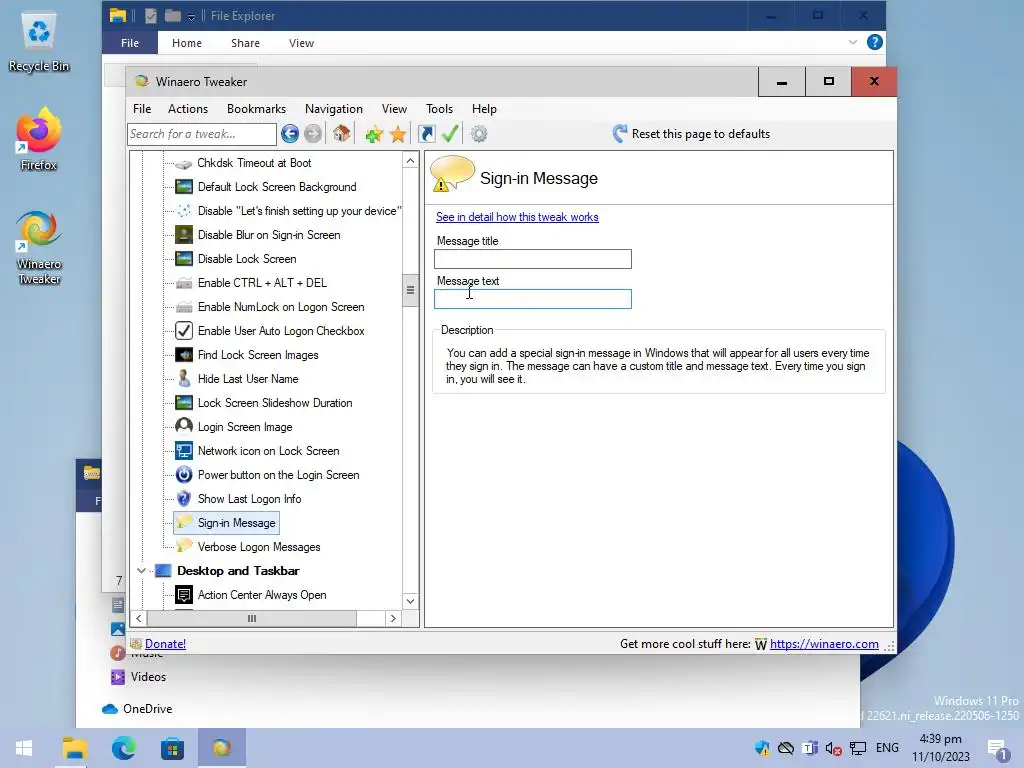
Task: Open the Help menu
Action: [485, 109]
